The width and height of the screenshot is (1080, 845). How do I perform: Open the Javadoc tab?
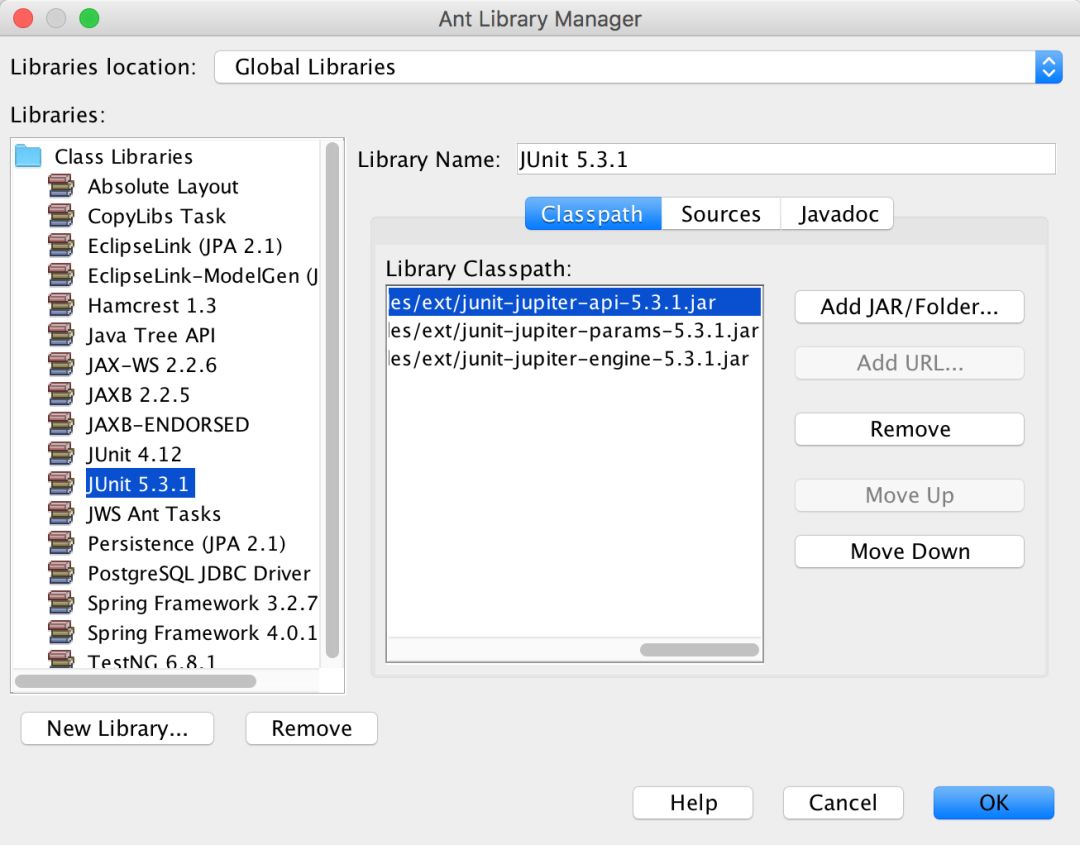point(838,213)
